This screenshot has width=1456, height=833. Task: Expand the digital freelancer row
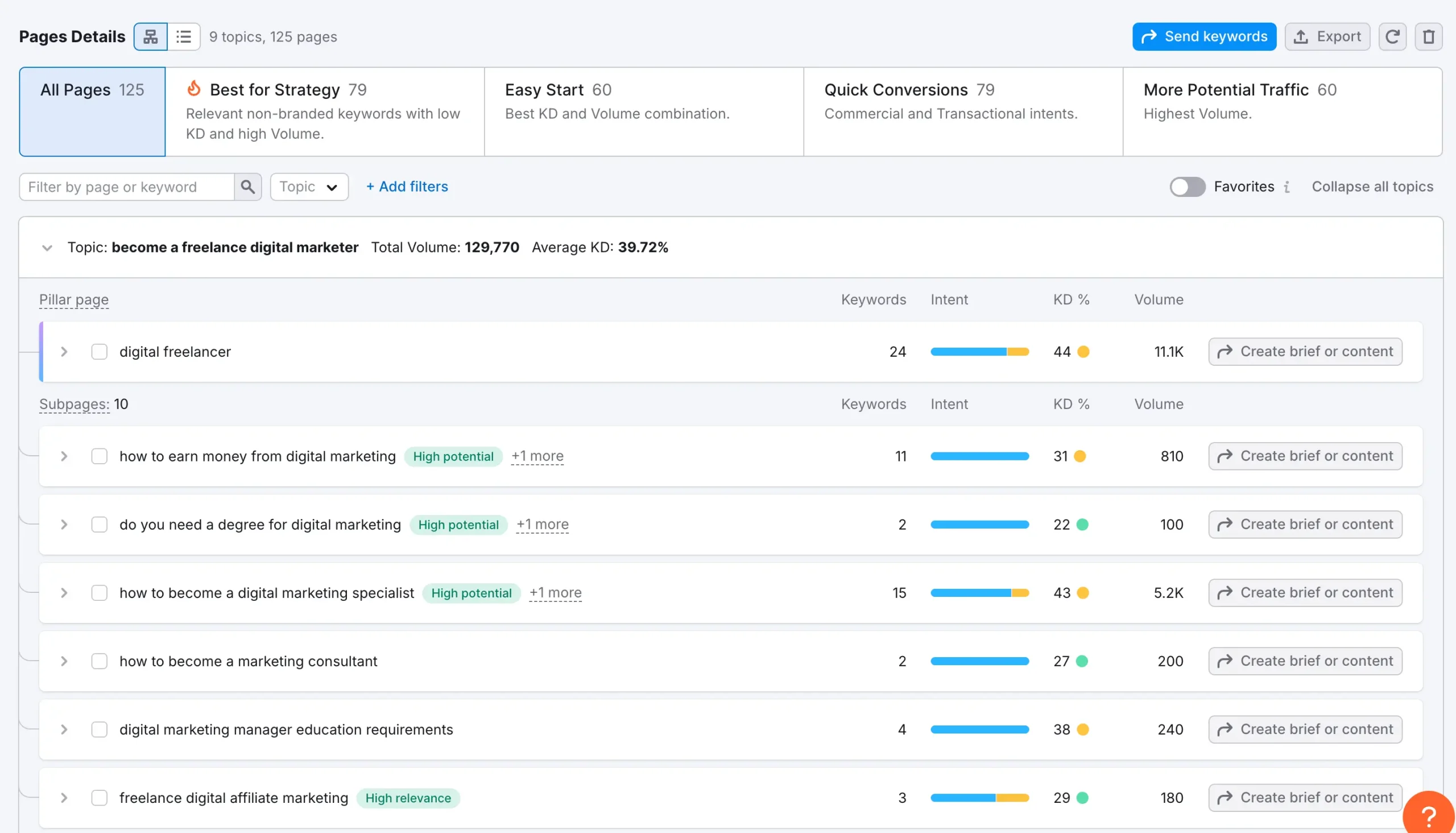tap(64, 351)
